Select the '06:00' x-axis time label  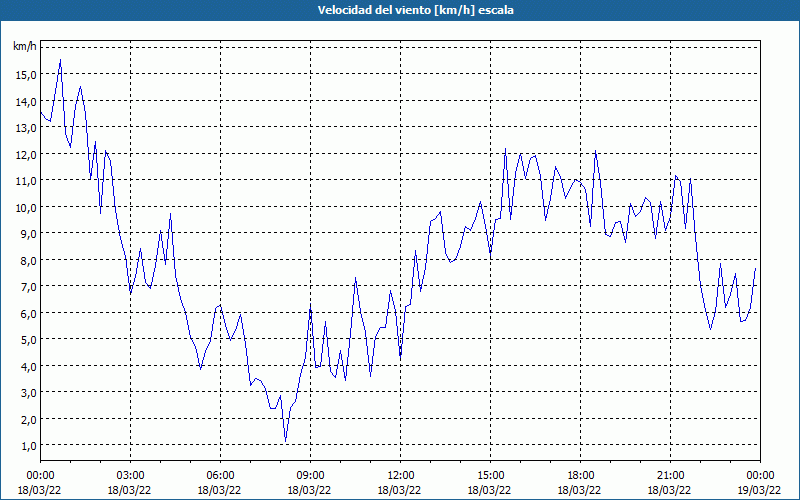tap(220, 476)
